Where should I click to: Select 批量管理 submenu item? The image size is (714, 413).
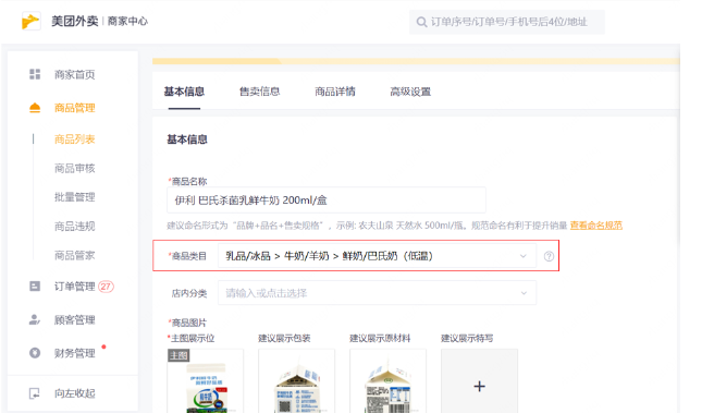(x=75, y=197)
